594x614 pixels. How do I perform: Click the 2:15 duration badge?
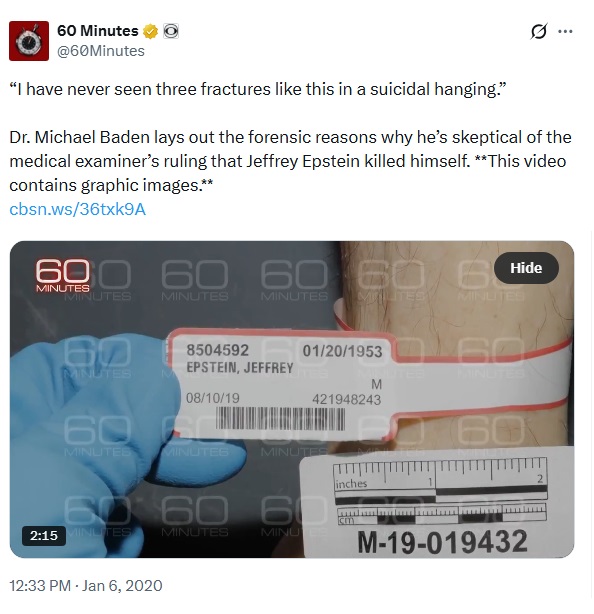(44, 535)
